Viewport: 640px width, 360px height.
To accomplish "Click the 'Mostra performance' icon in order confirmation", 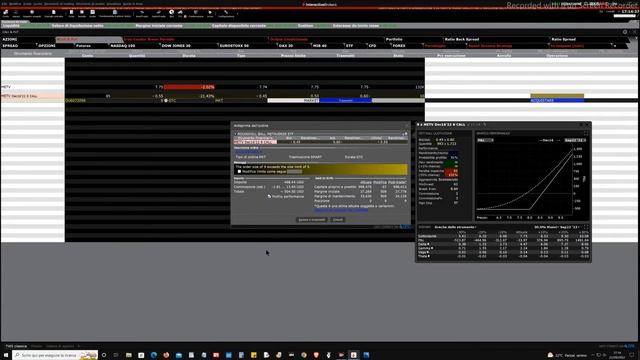I will (269, 196).
